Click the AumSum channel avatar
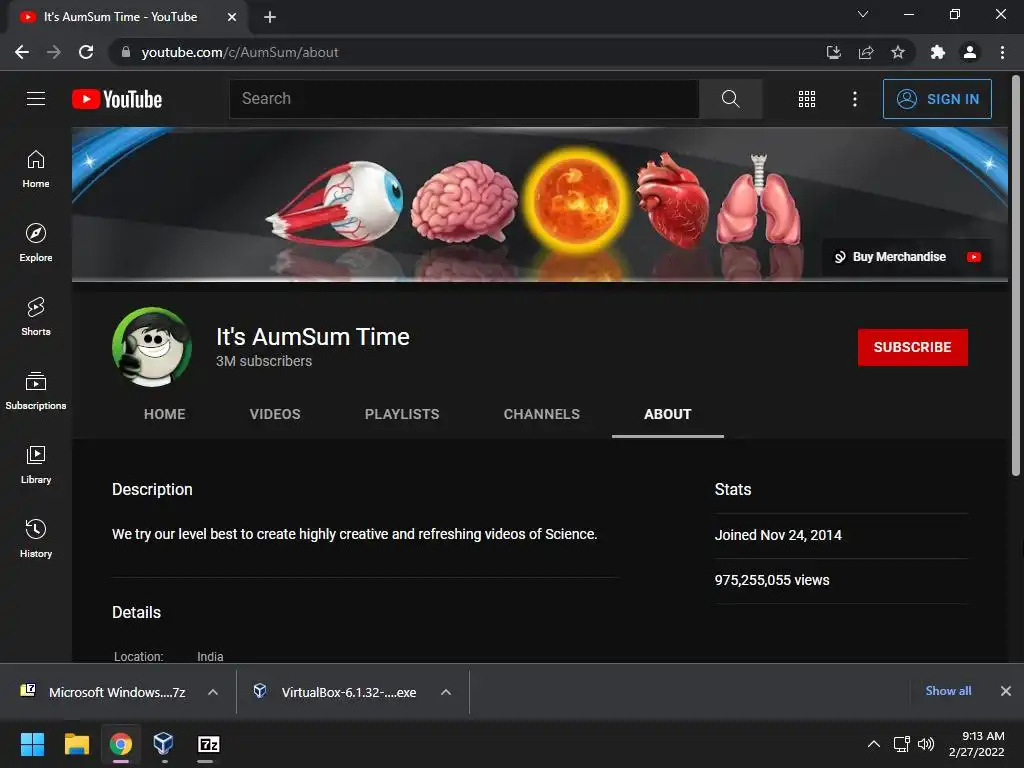Viewport: 1024px width, 768px height. point(152,347)
